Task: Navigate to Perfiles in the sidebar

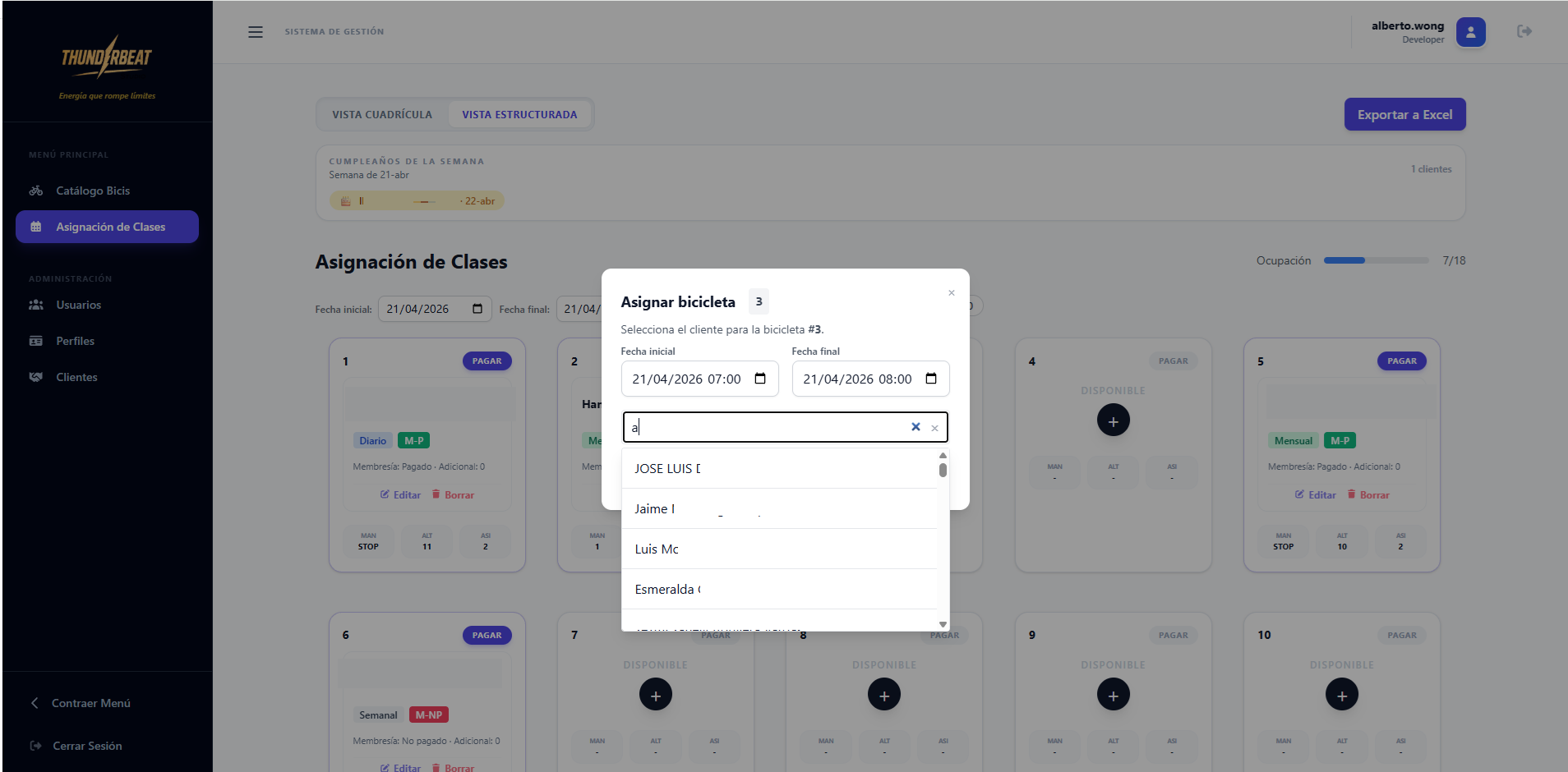Action: [107, 341]
